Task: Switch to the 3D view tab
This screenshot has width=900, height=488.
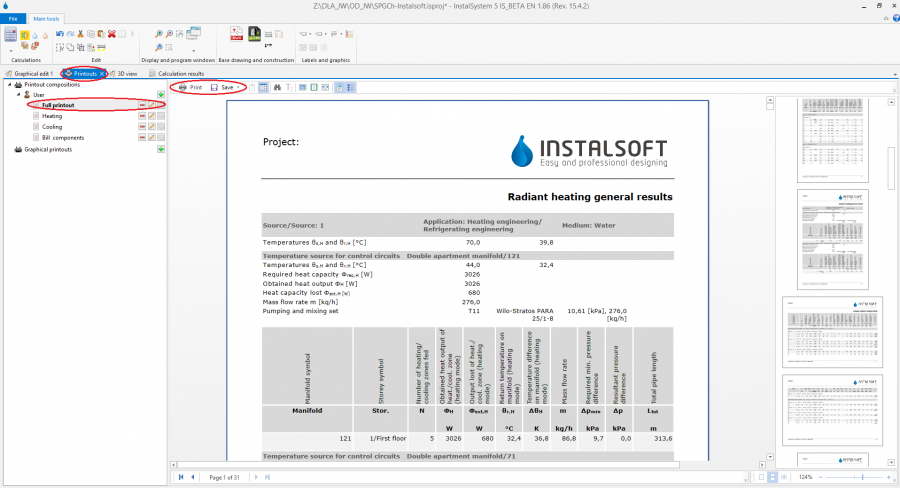Action: 127,73
